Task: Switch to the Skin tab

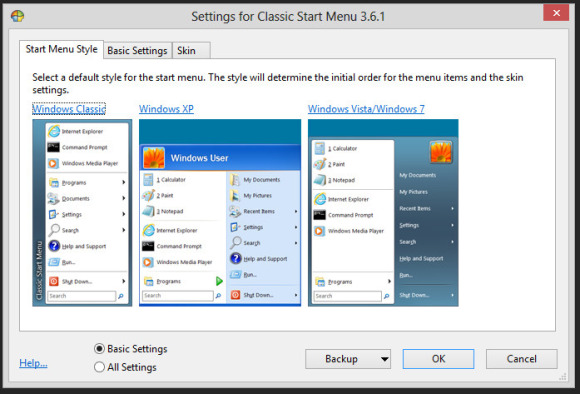Action: (x=186, y=51)
